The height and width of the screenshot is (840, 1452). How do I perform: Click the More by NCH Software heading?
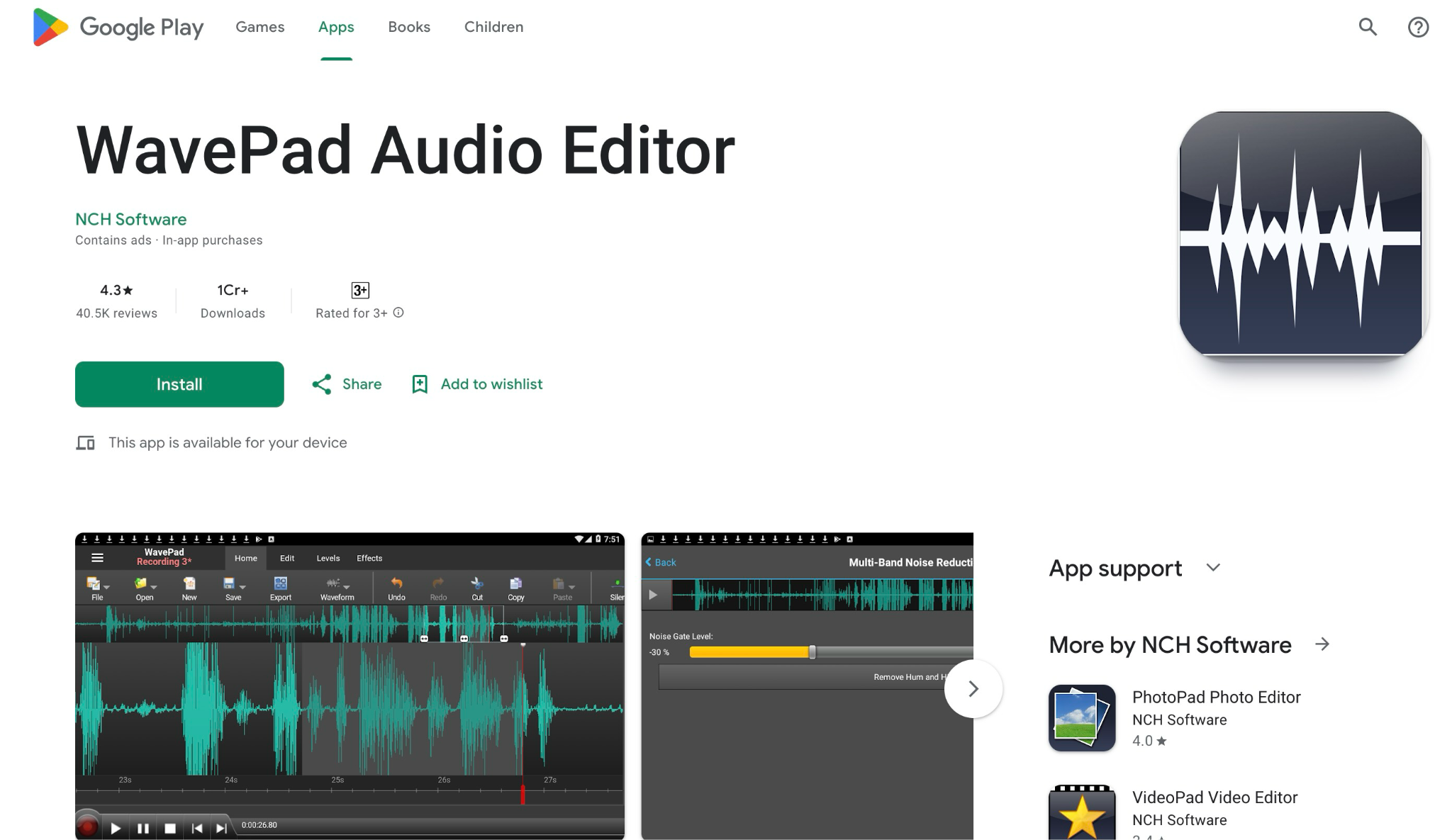pyautogui.click(x=1170, y=645)
